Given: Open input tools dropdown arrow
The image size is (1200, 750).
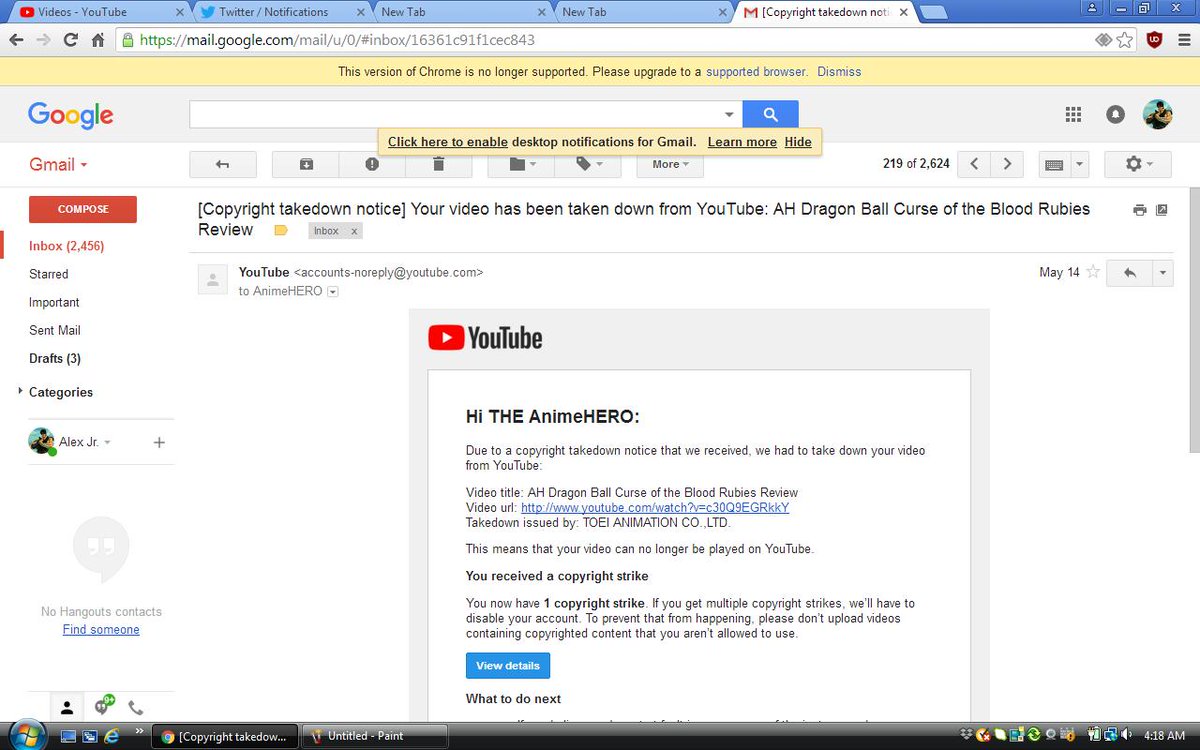Looking at the screenshot, I should pyautogui.click(x=1079, y=164).
